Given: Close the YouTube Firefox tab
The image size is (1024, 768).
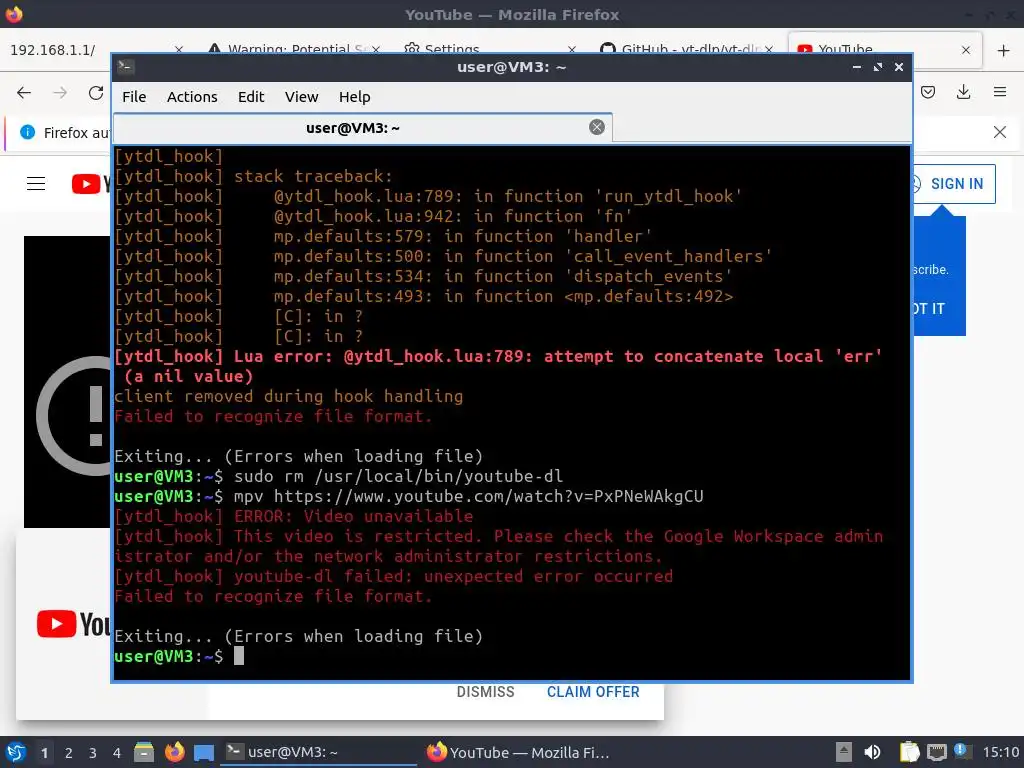Looking at the screenshot, I should tap(966, 50).
